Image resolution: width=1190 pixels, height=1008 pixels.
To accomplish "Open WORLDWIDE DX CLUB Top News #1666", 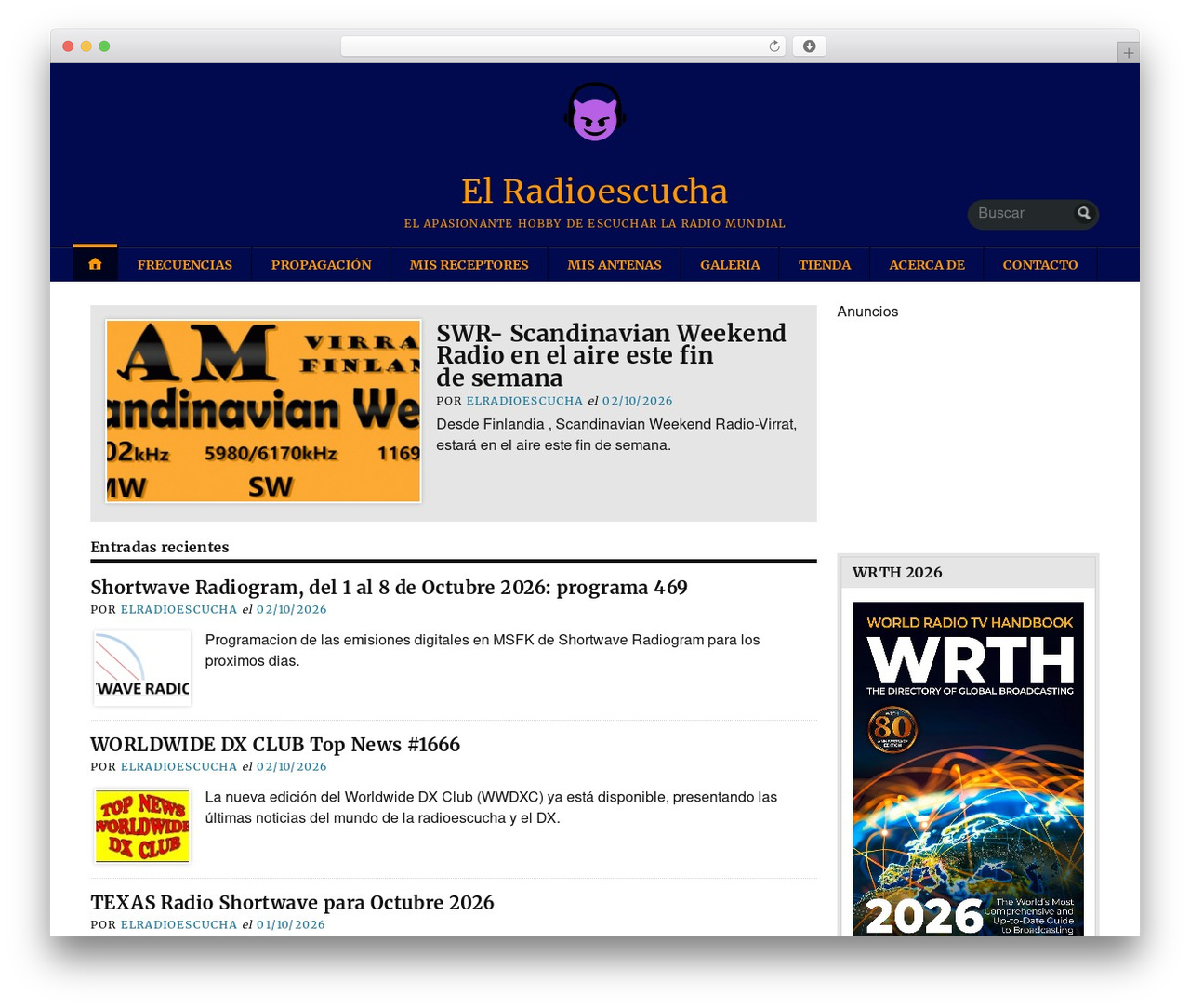I will coord(275,745).
